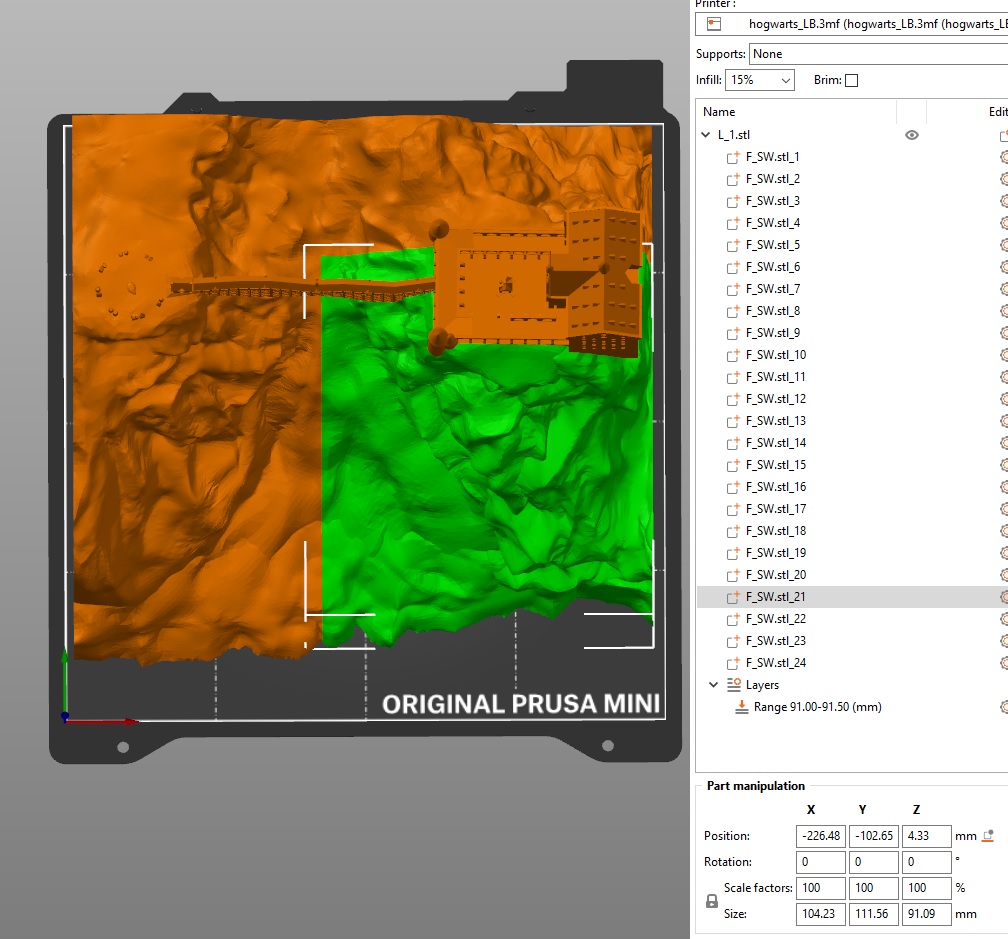Toggle the Brim checkbox
1008x939 pixels.
point(851,80)
